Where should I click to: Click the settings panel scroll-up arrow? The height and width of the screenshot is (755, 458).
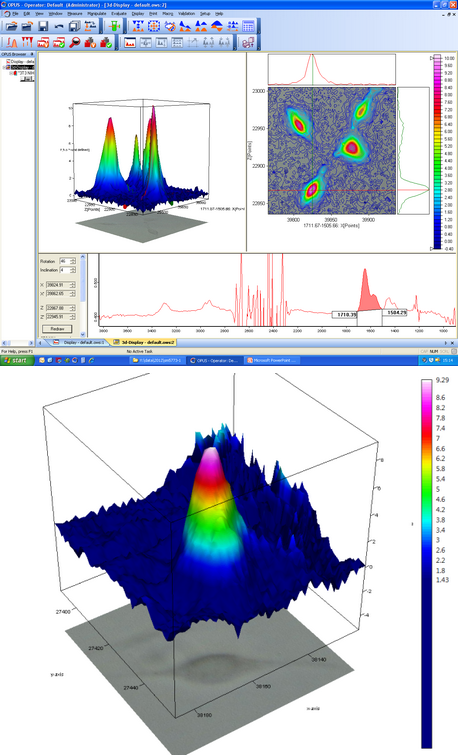83,257
